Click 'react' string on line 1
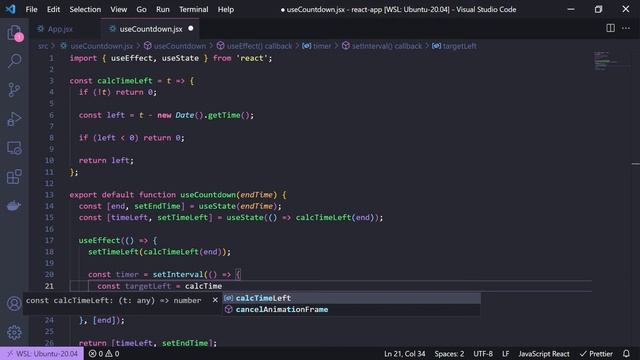The height and width of the screenshot is (360, 640). click(251, 58)
